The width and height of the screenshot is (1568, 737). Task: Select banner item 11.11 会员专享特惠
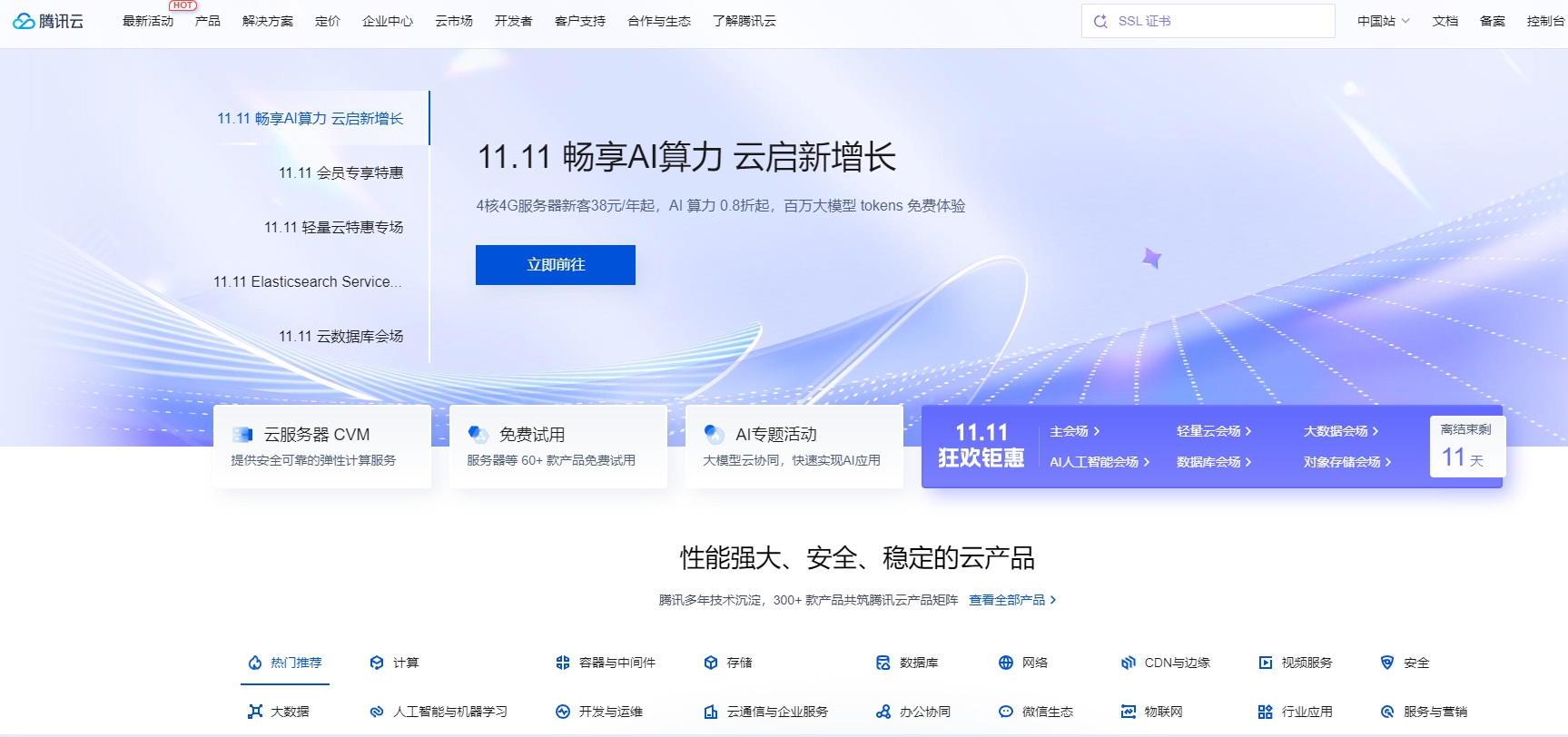[341, 172]
